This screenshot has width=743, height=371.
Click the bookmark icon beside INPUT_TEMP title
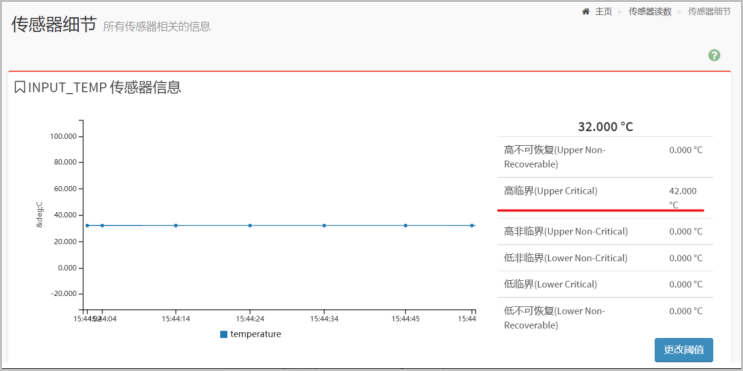point(19,88)
